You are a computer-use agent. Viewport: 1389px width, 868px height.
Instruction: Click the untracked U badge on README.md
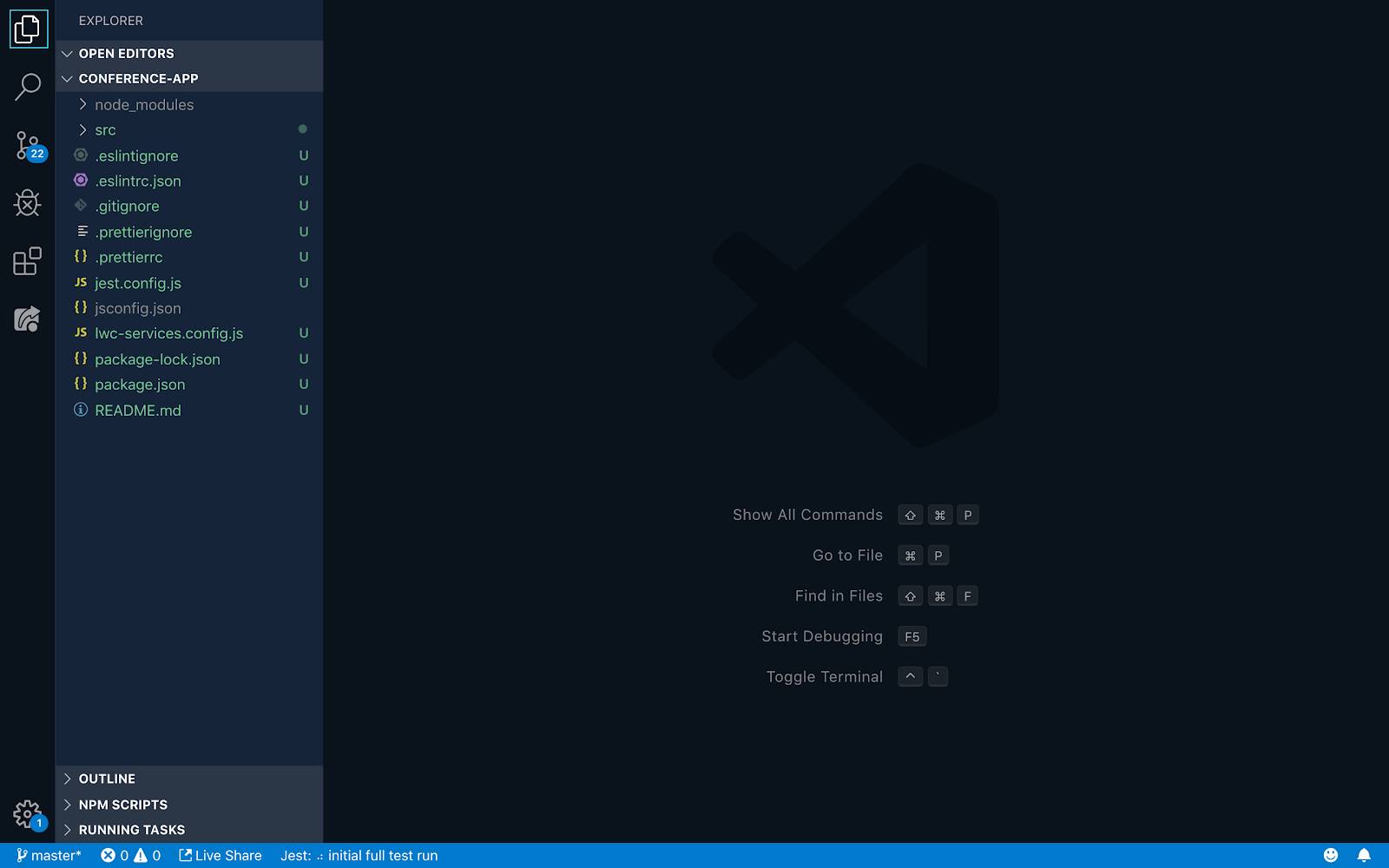[304, 411]
